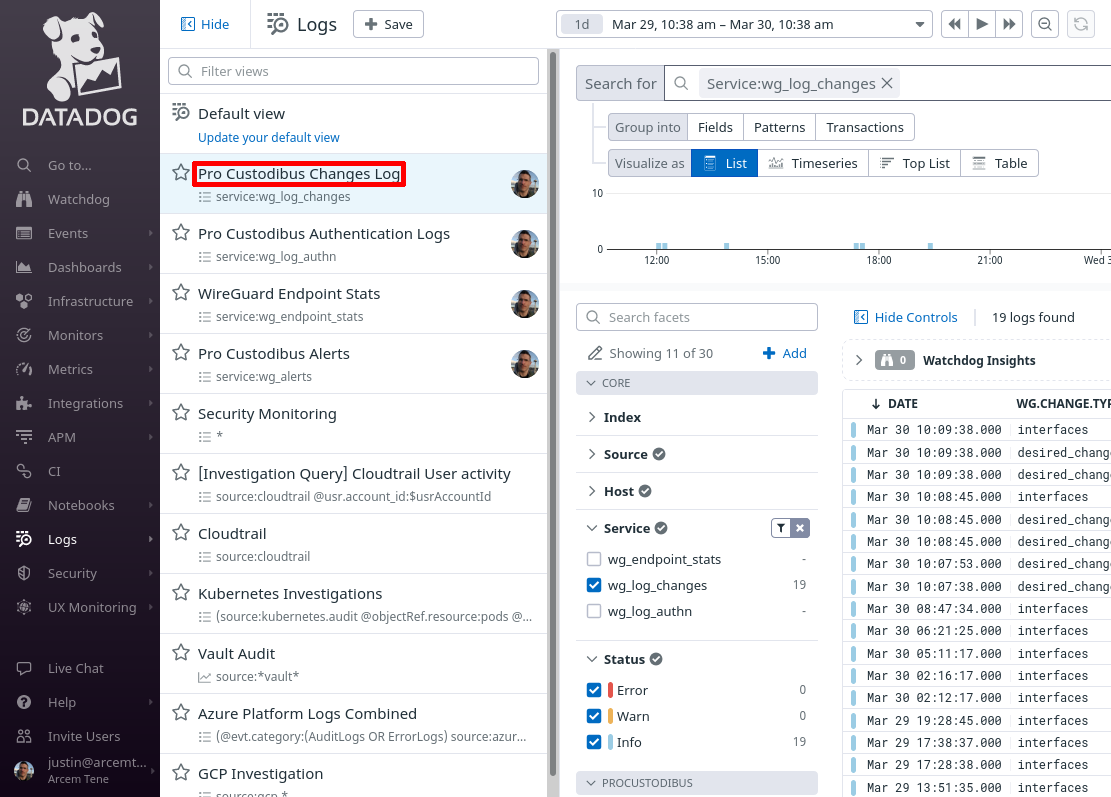Uncheck the wg_log_changes service facet
Image resolution: width=1111 pixels, height=797 pixels.
point(594,585)
